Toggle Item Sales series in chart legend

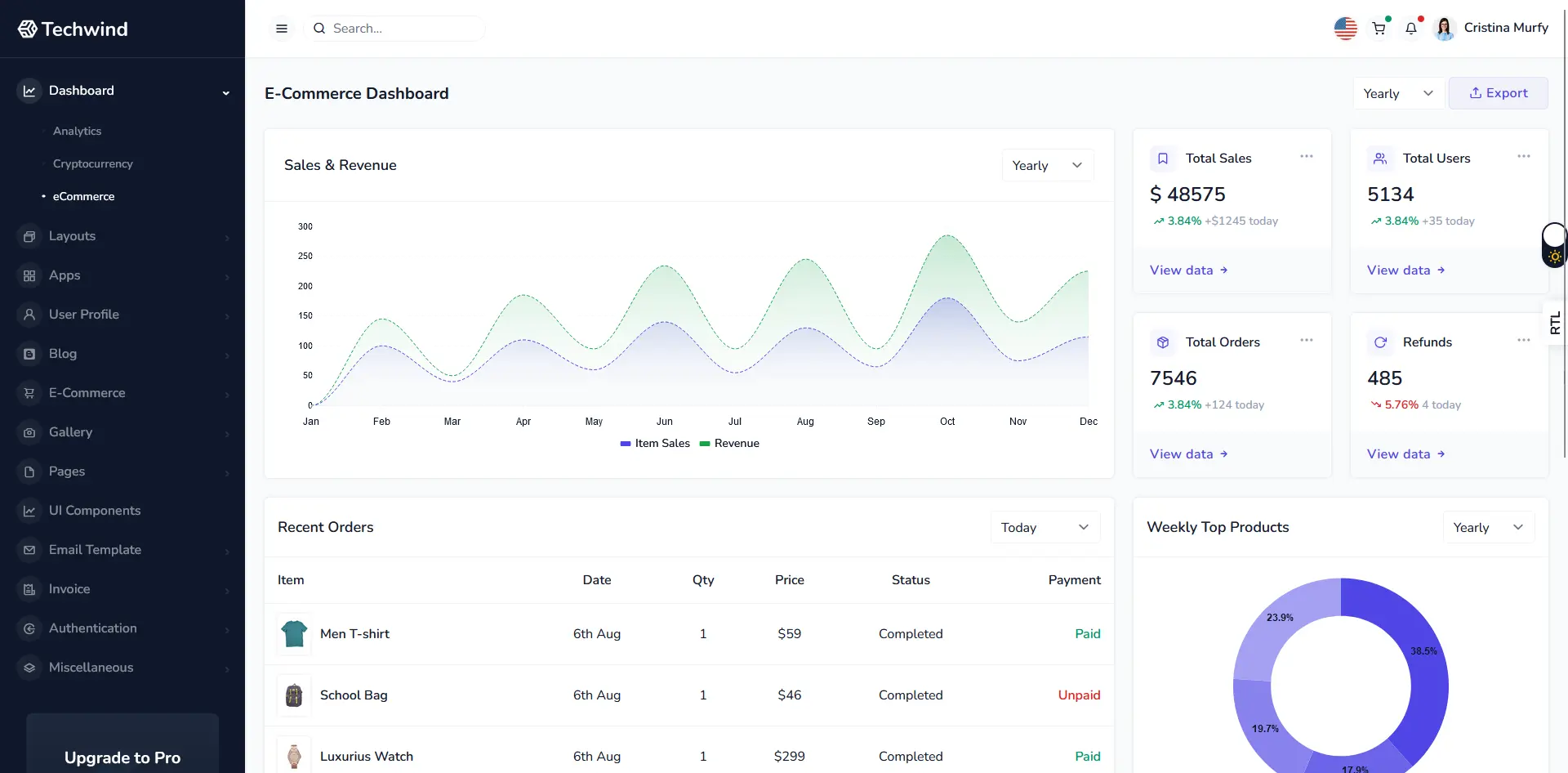pyautogui.click(x=655, y=444)
